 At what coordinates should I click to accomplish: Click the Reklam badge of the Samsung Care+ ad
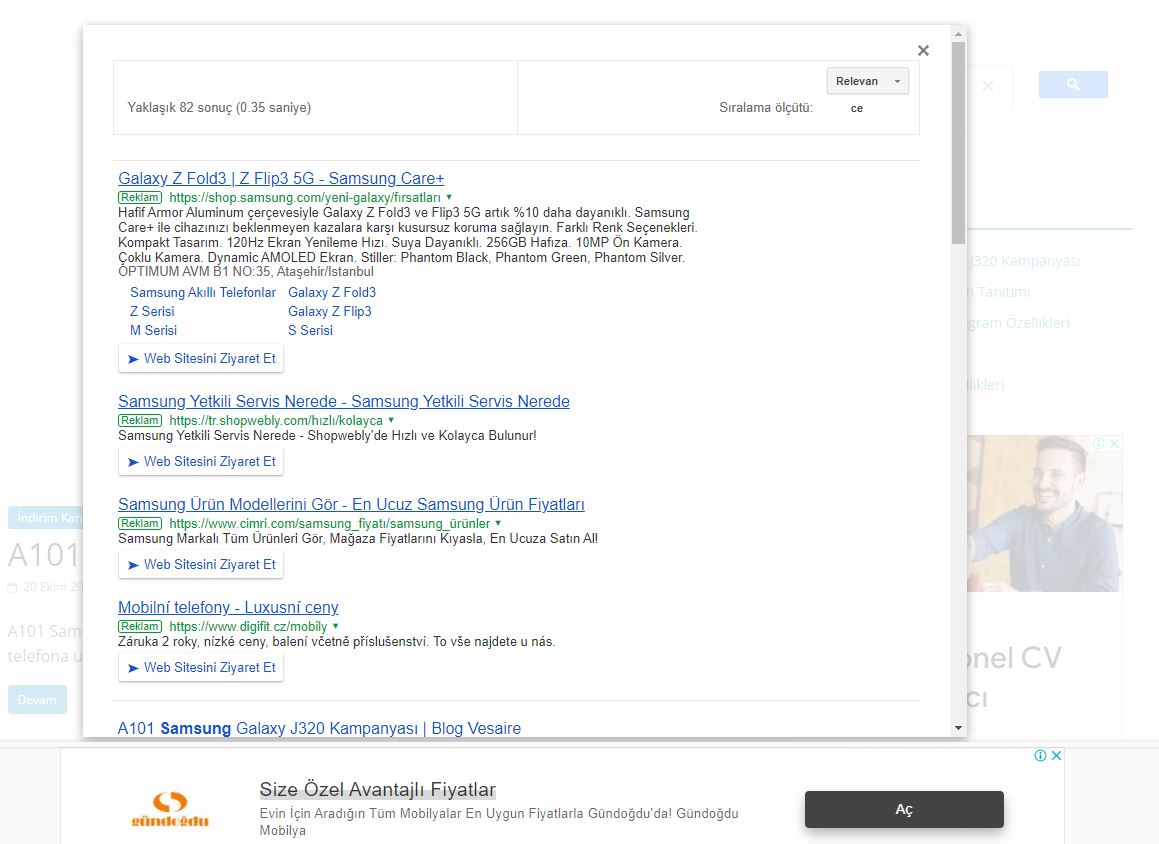[x=140, y=197]
